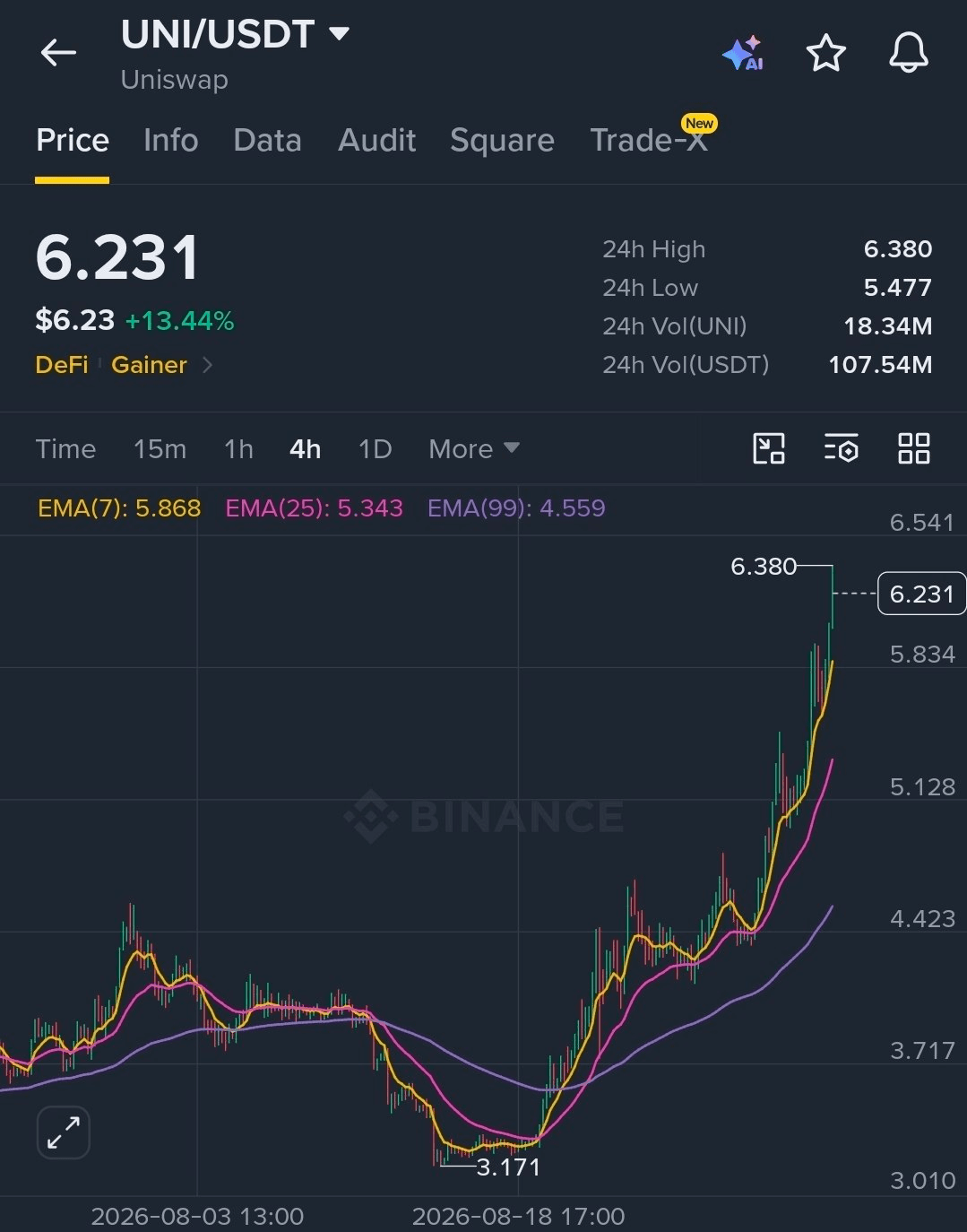Select the 1D chart interval
The height and width of the screenshot is (1232, 967).
pyautogui.click(x=375, y=448)
